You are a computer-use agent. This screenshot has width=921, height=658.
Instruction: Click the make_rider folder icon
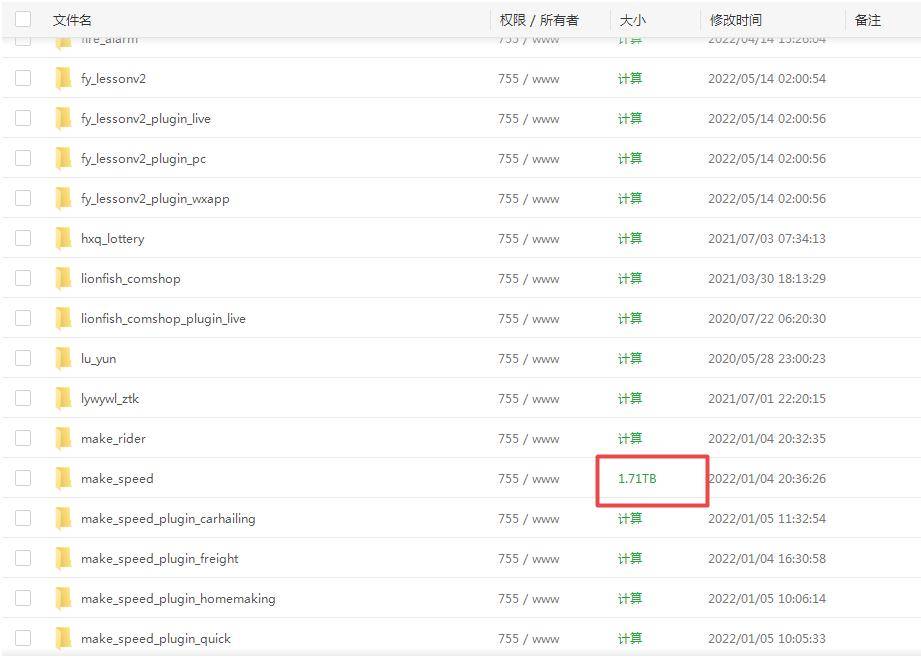click(63, 438)
